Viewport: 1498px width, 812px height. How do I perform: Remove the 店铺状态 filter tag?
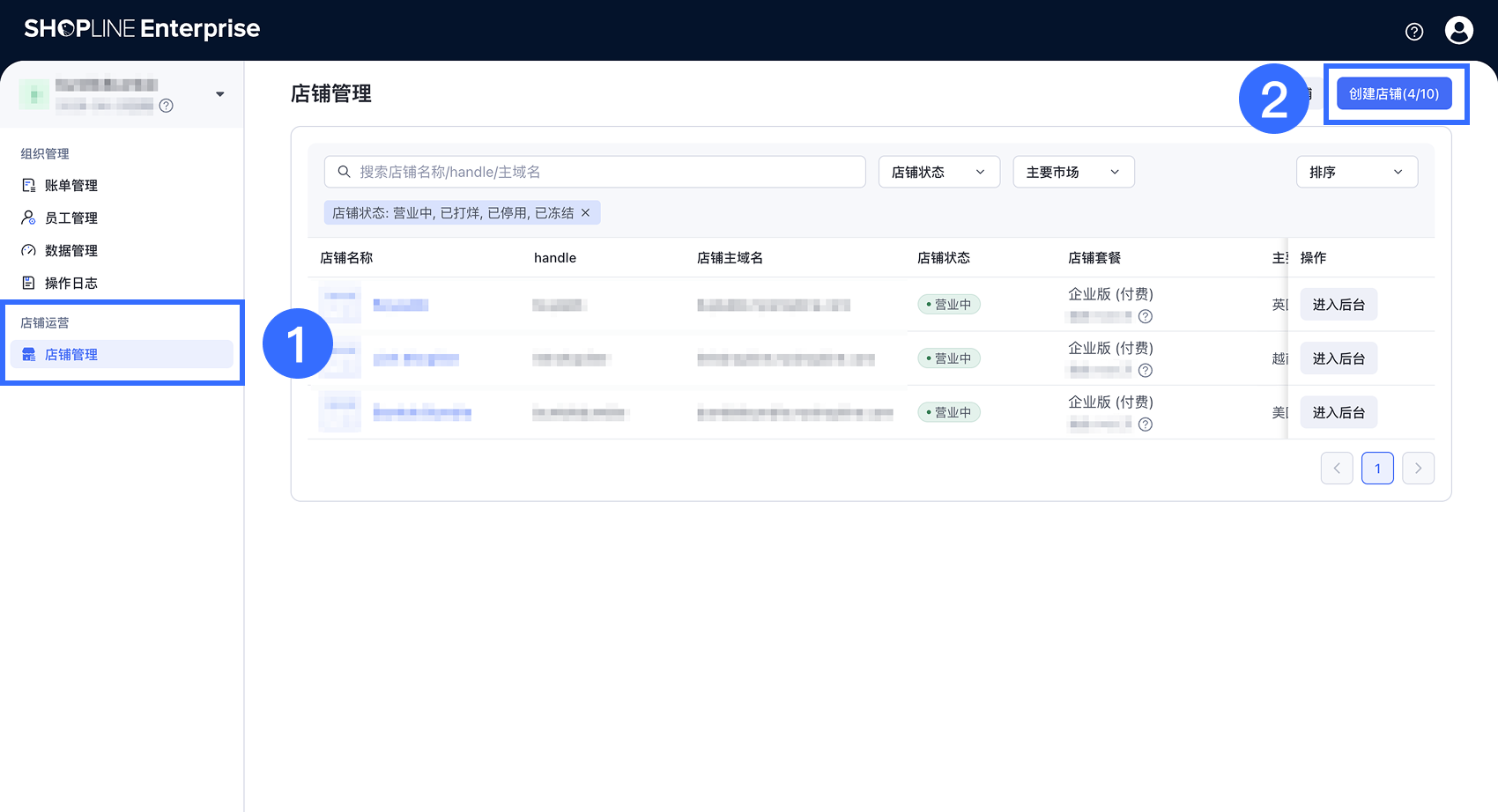click(x=585, y=213)
